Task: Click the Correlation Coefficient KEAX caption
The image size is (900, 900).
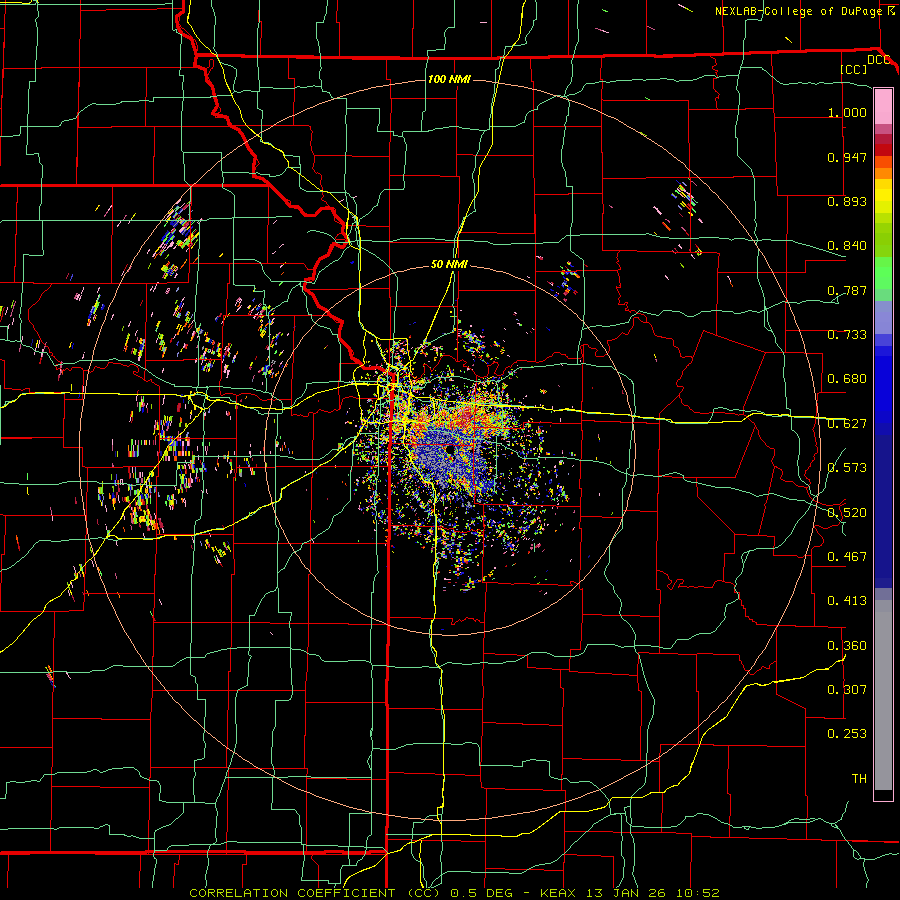Action: (454, 893)
